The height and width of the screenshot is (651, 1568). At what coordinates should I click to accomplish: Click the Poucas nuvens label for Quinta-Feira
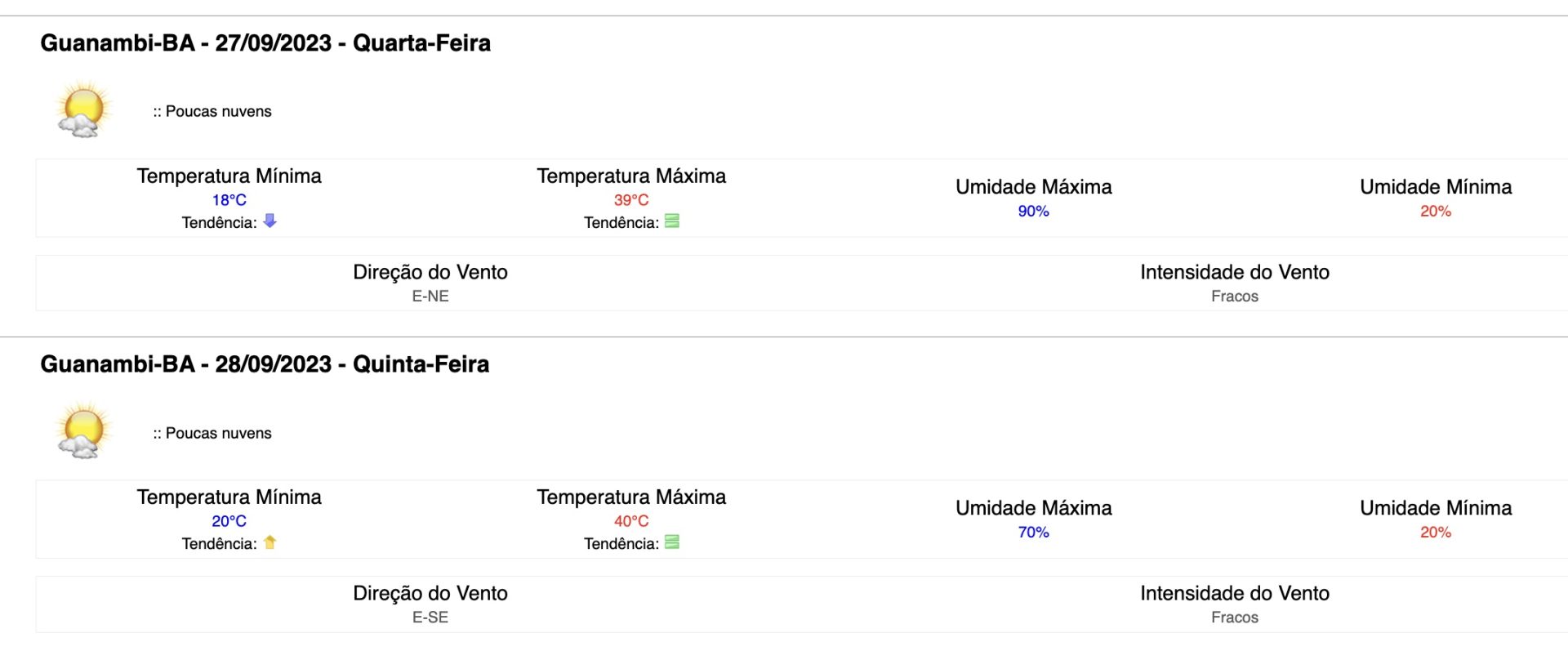pyautogui.click(x=212, y=433)
